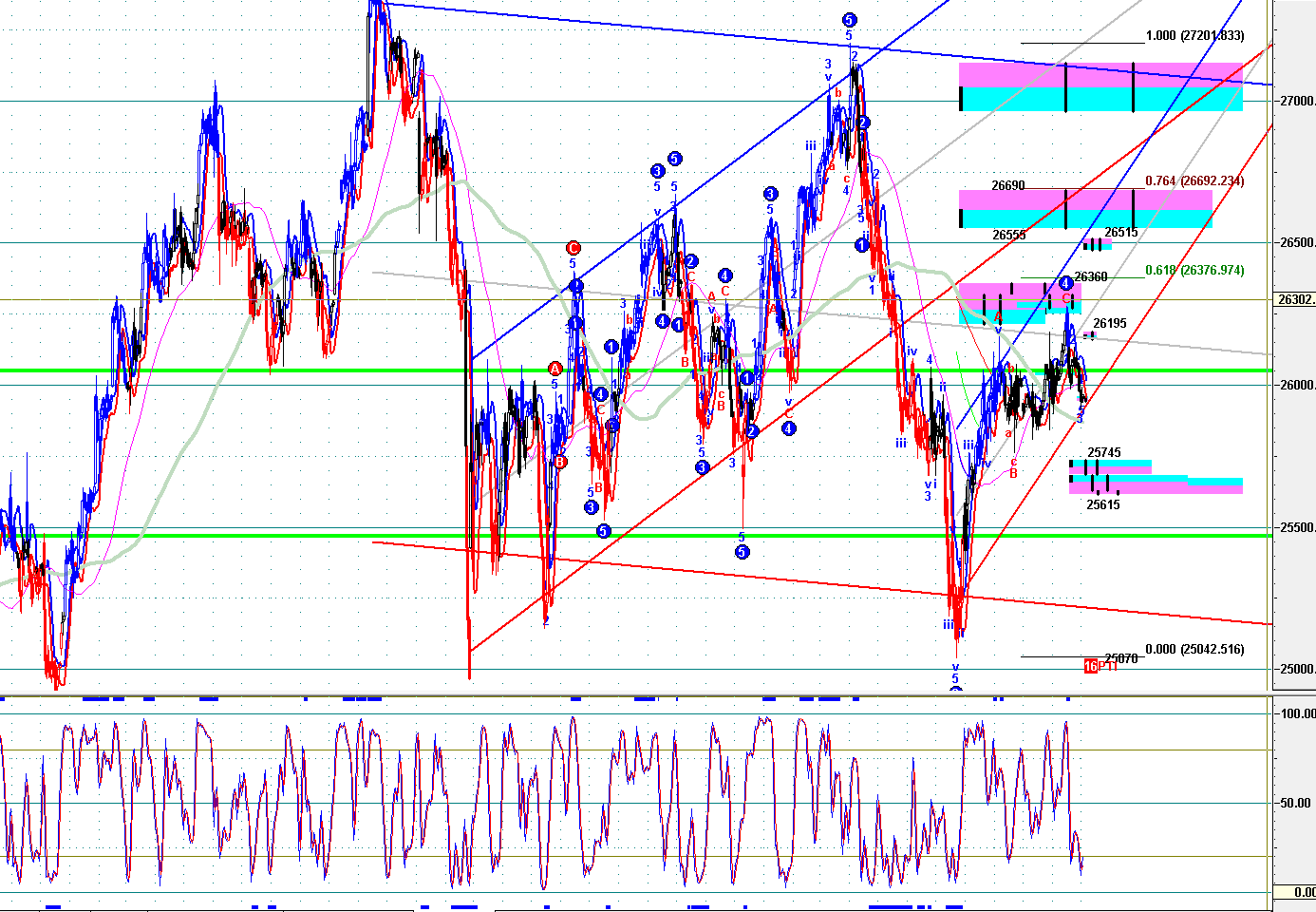Click the 26555 target zone label
The image size is (1316, 912).
1009,235
